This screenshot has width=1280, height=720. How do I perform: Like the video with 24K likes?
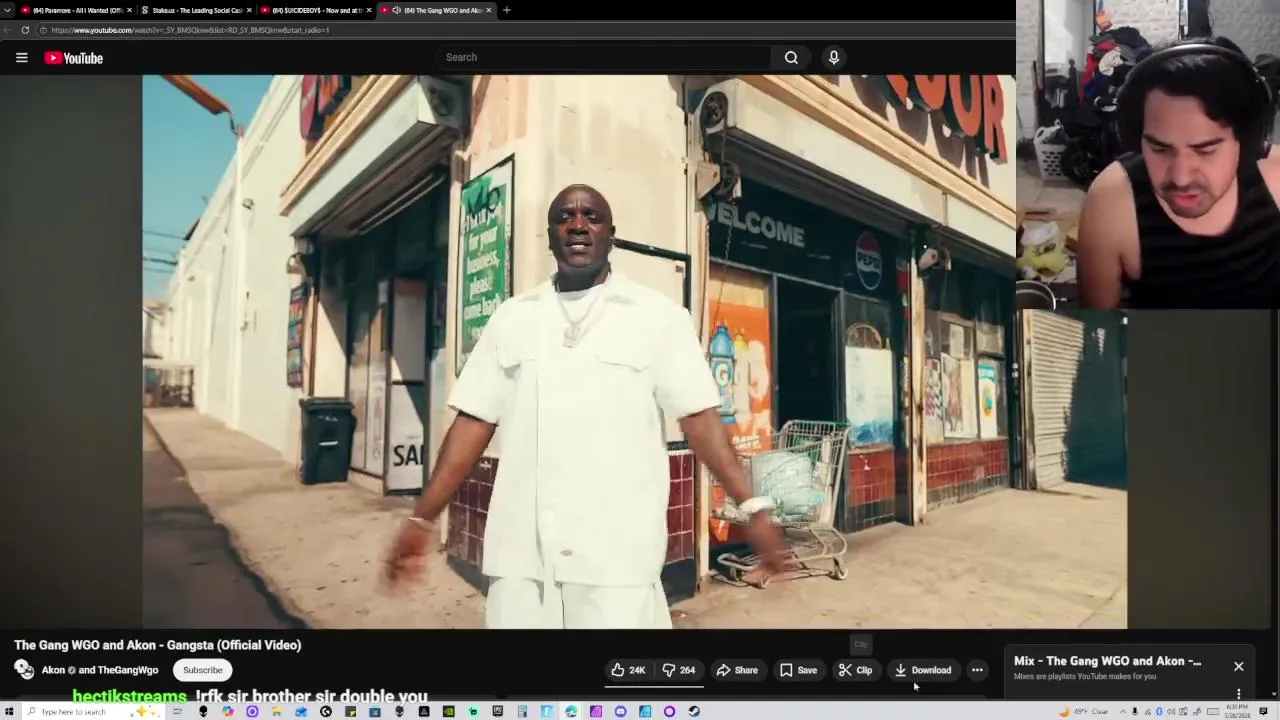click(x=628, y=670)
